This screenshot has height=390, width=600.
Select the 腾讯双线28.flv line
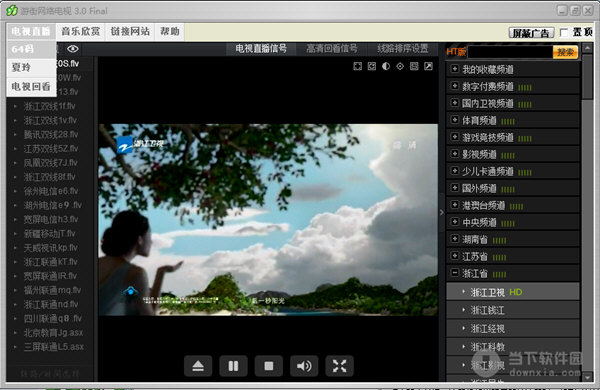(x=50, y=134)
